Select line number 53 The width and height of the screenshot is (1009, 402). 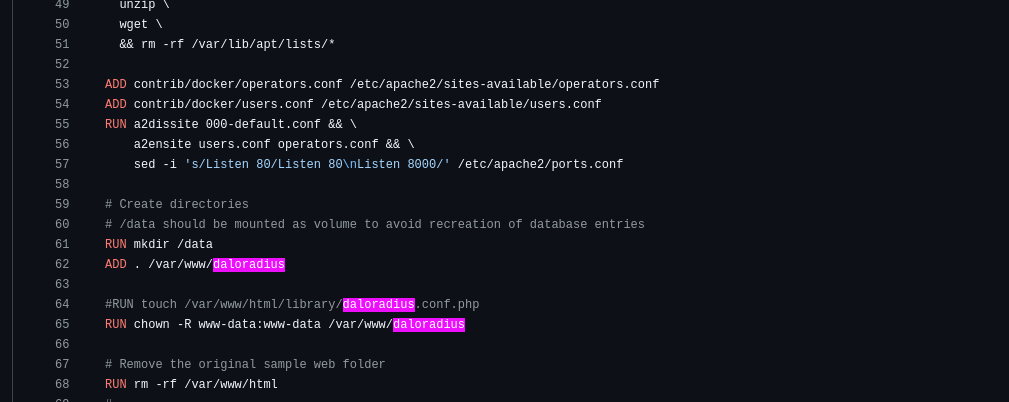[x=62, y=84]
